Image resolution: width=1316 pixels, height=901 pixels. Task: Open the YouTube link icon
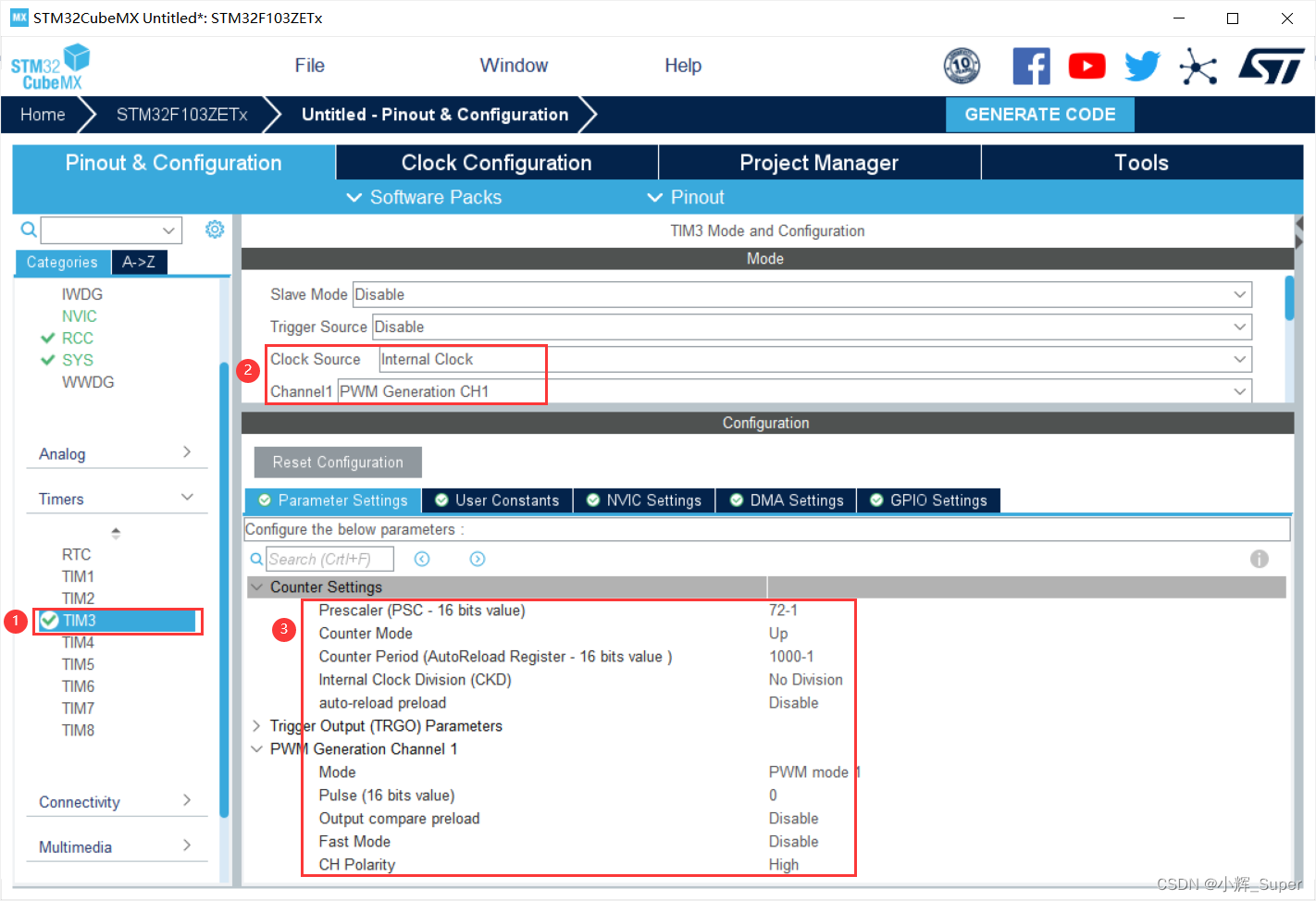(x=1086, y=66)
